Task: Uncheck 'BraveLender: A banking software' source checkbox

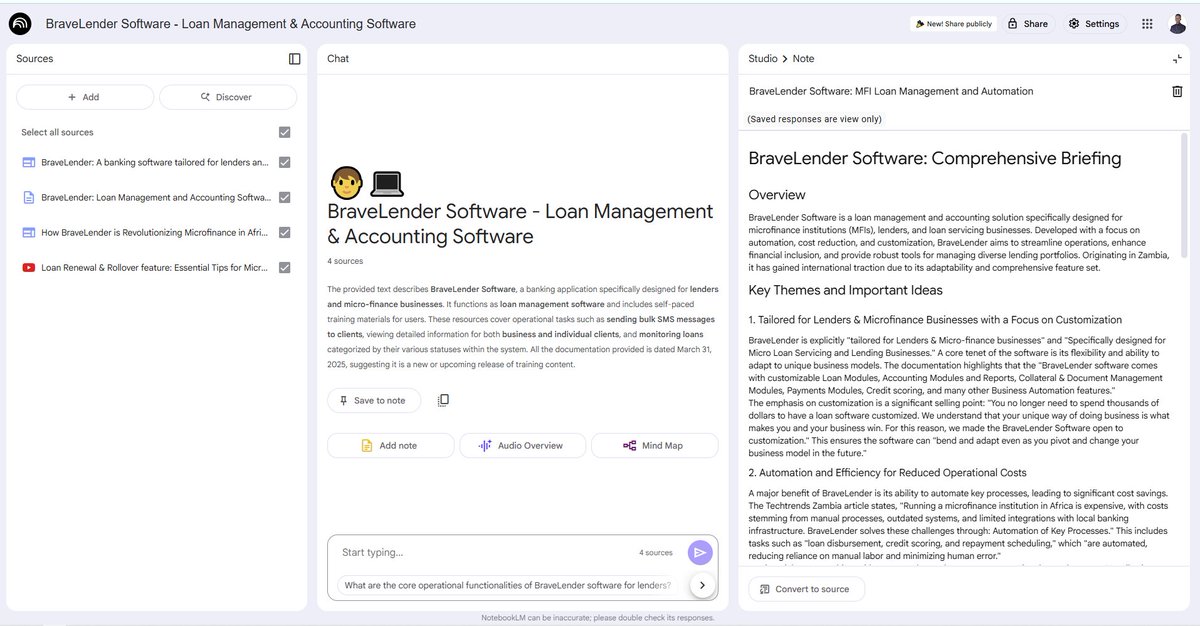Action: [285, 162]
